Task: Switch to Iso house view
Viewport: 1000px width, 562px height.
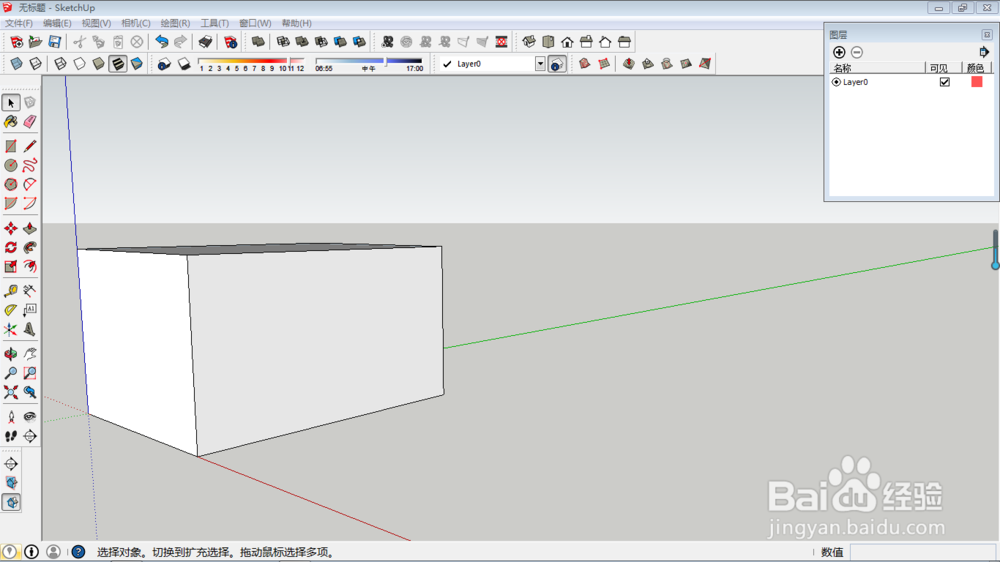Action: tap(529, 42)
